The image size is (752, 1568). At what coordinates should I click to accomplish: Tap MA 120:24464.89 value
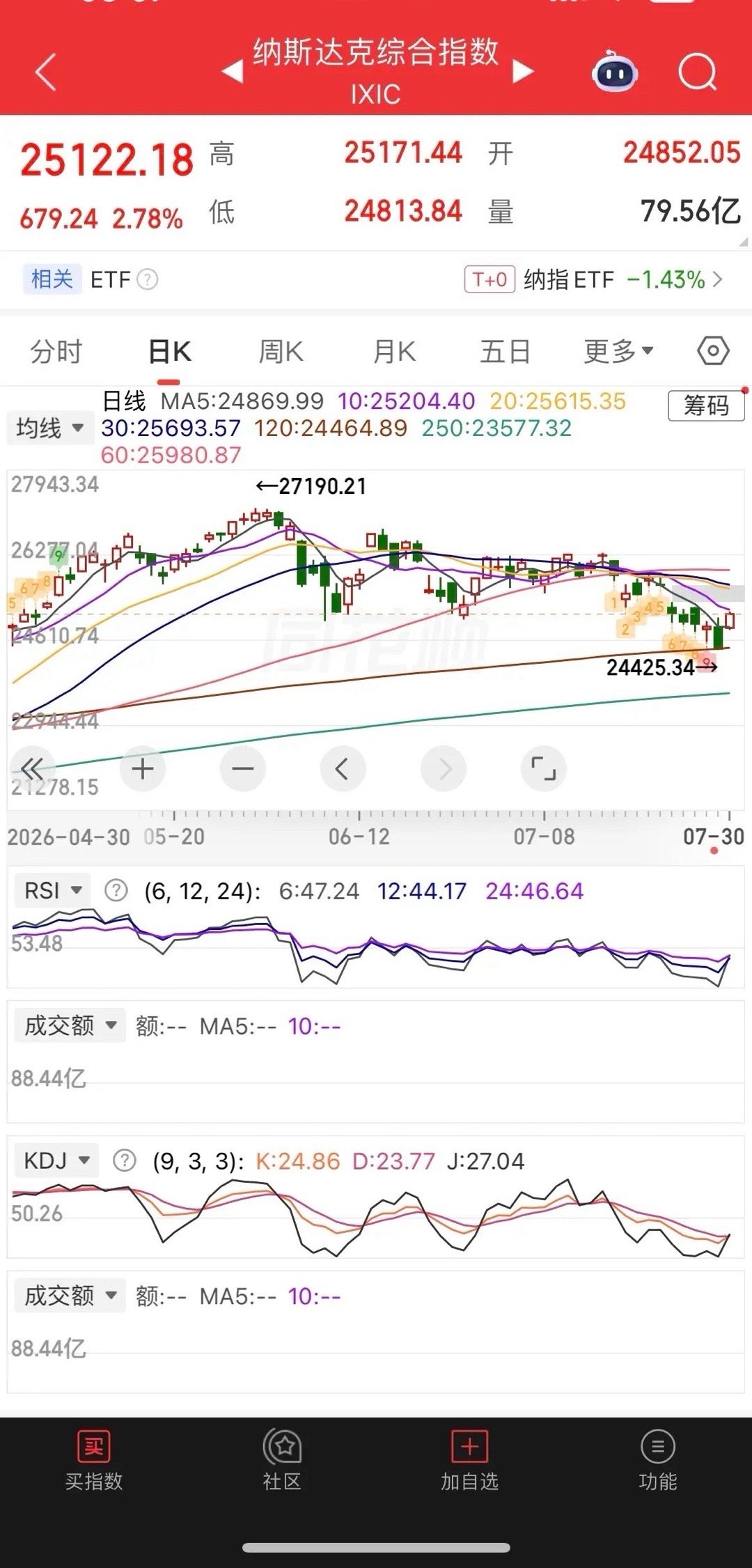pos(331,428)
